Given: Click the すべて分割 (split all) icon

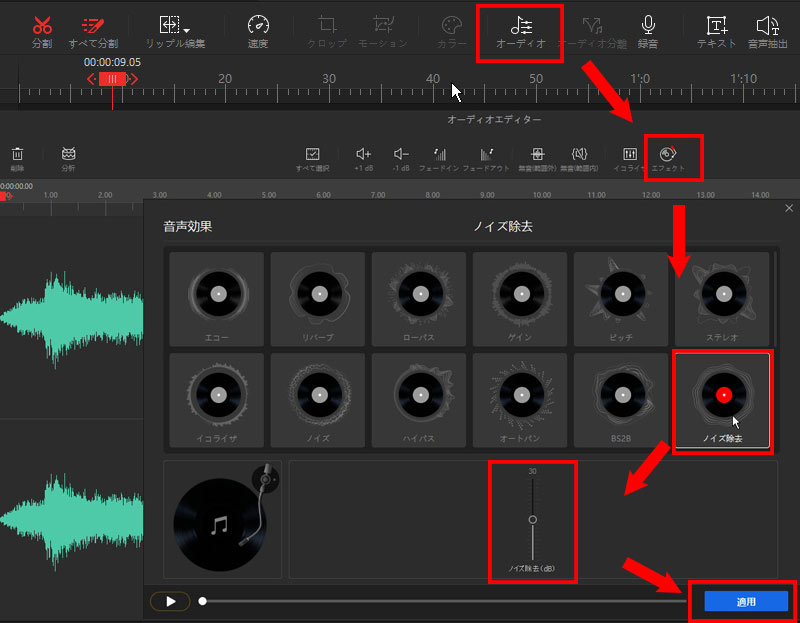Looking at the screenshot, I should pos(93,26).
